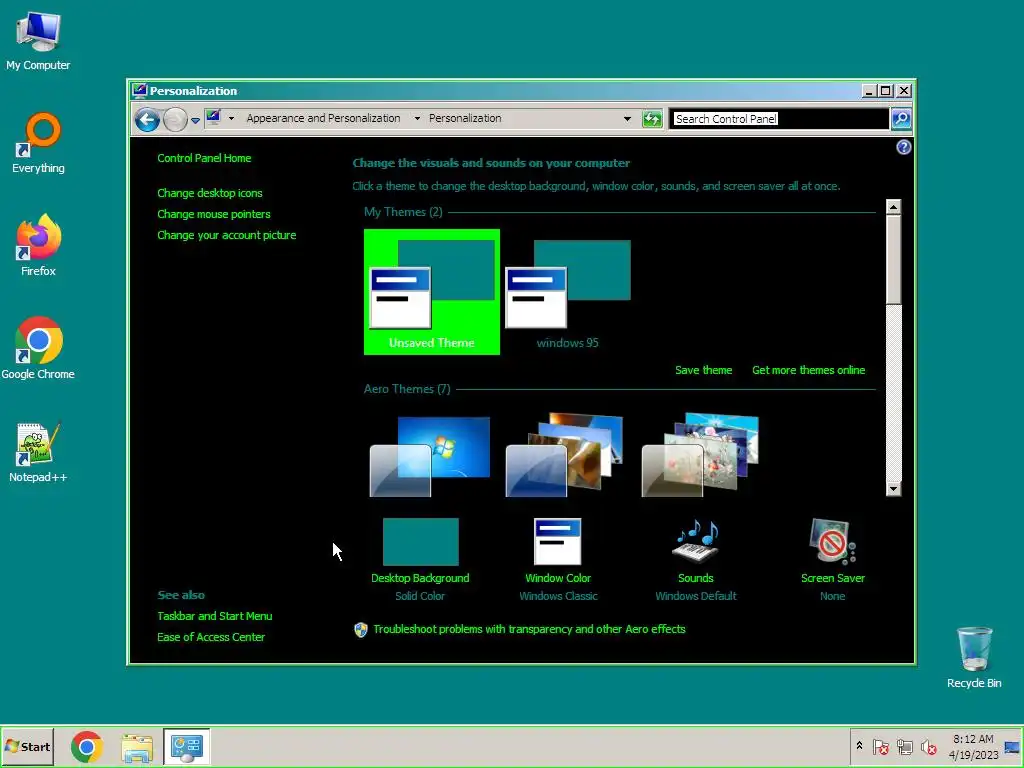Click the network tray icon
1024x768 pixels.
(904, 746)
